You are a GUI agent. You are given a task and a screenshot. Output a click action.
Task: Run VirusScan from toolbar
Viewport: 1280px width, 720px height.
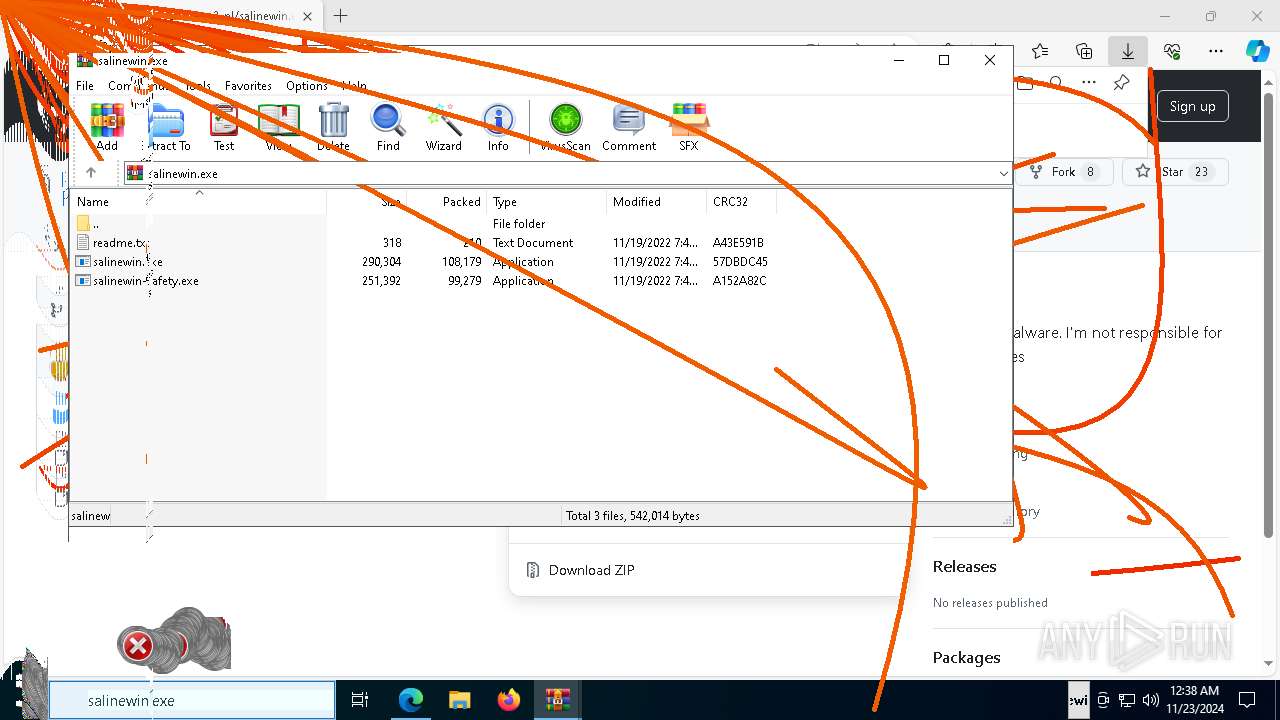tap(566, 127)
